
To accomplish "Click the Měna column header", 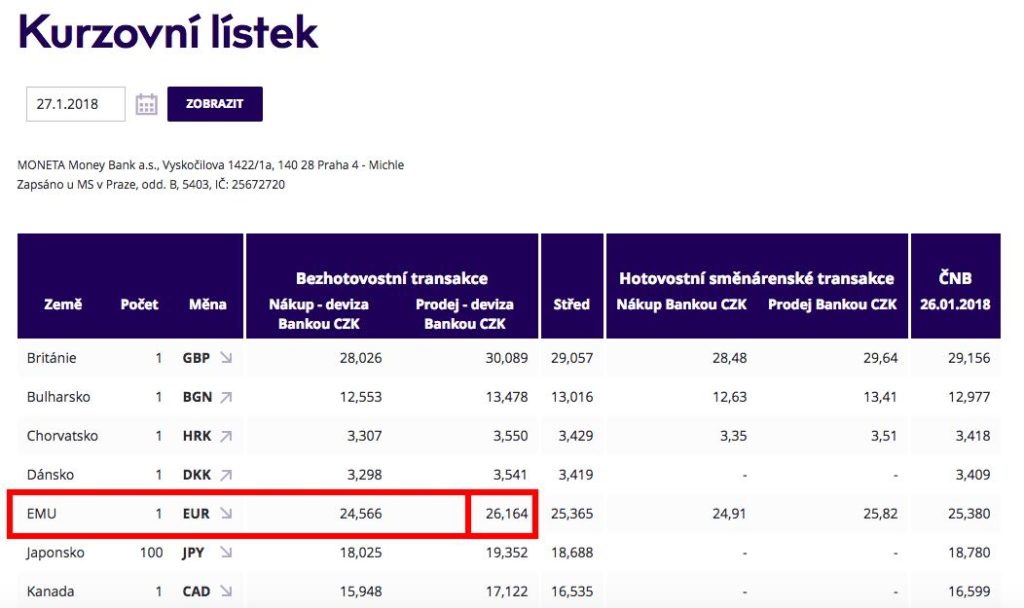I will 210,306.
